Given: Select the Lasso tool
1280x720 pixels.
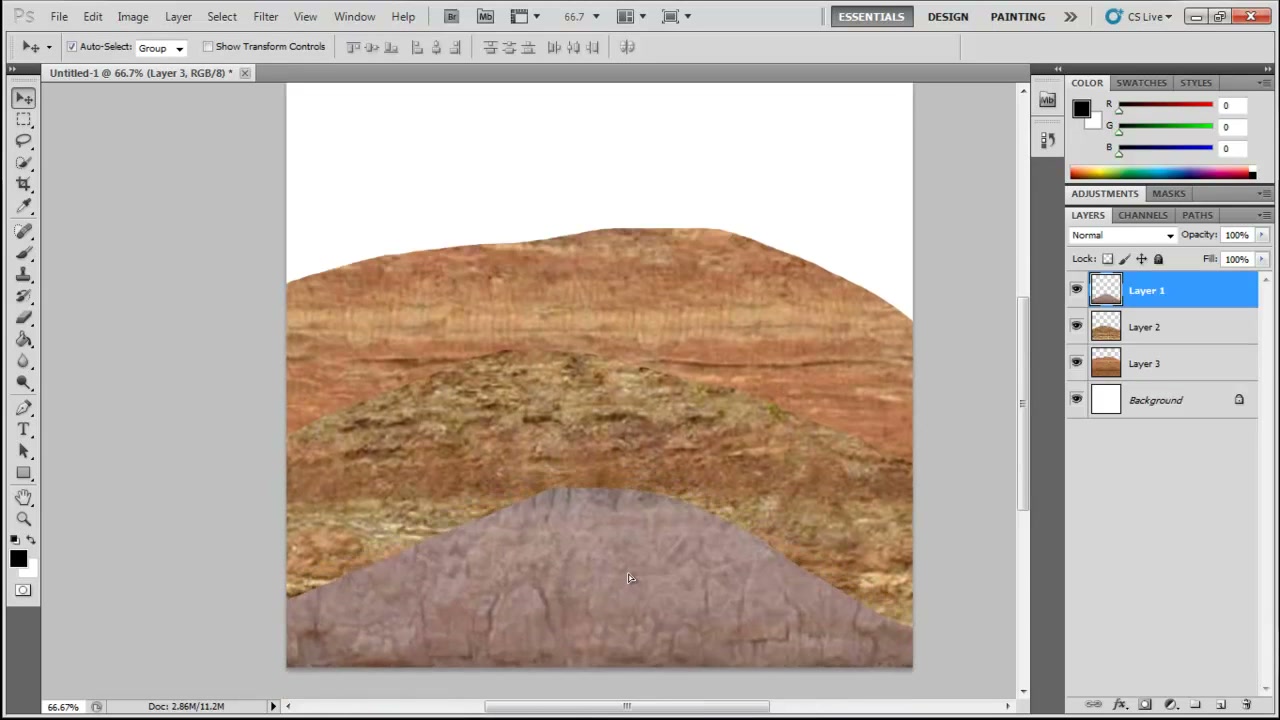Looking at the screenshot, I should pos(24,141).
